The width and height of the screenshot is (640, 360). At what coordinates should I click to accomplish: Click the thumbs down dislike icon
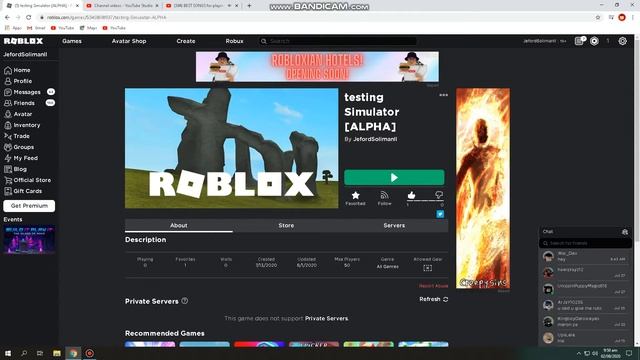click(x=439, y=195)
